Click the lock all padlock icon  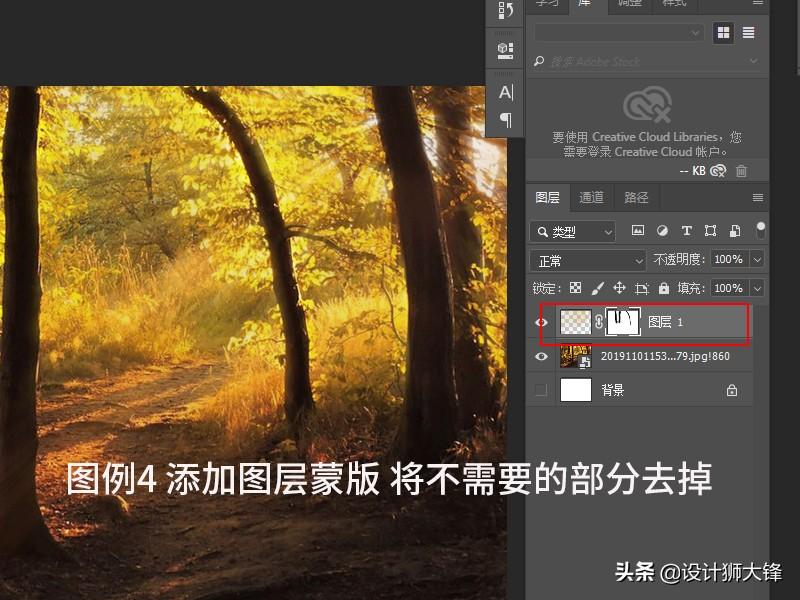pyautogui.click(x=664, y=288)
